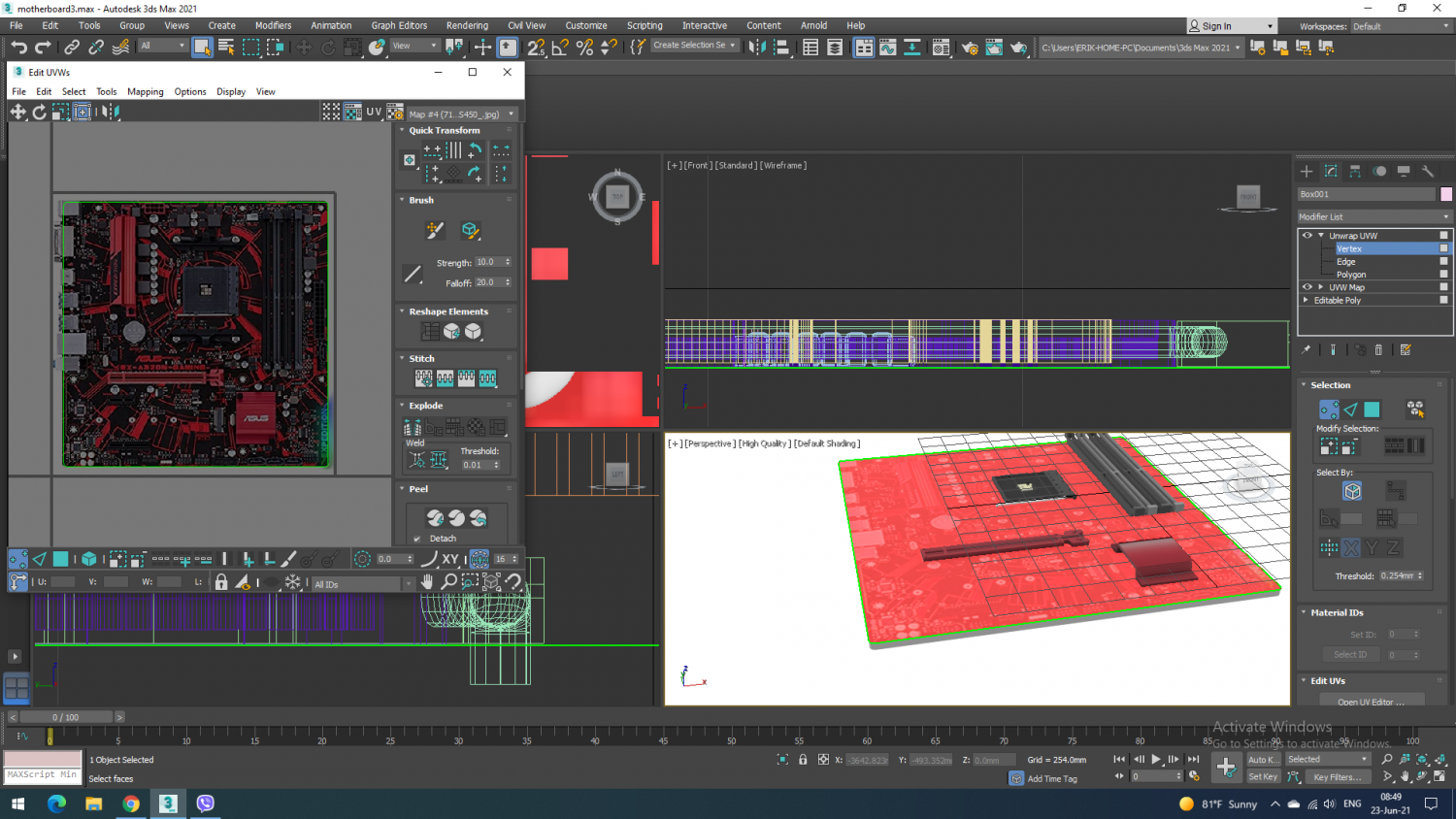Open Google Chrome from the Windows taskbar
Image resolution: width=1456 pixels, height=819 pixels.
pos(130,803)
